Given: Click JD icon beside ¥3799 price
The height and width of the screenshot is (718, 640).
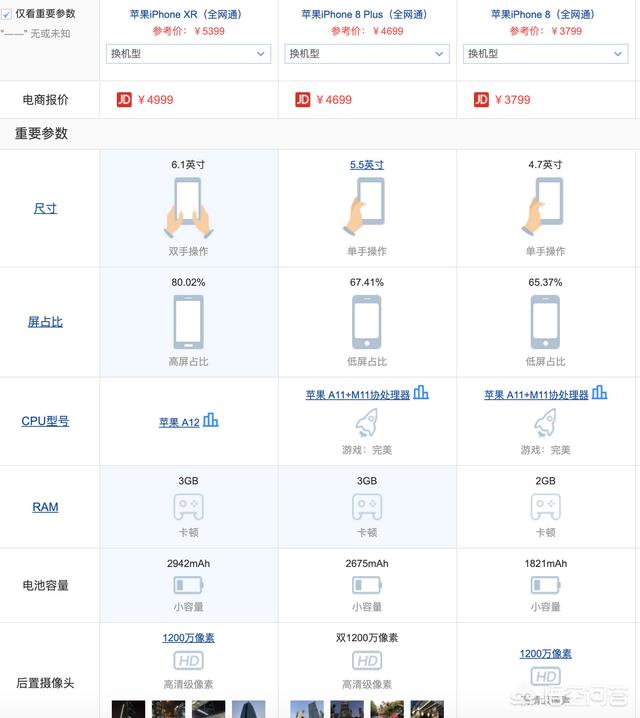Looking at the screenshot, I should point(481,99).
